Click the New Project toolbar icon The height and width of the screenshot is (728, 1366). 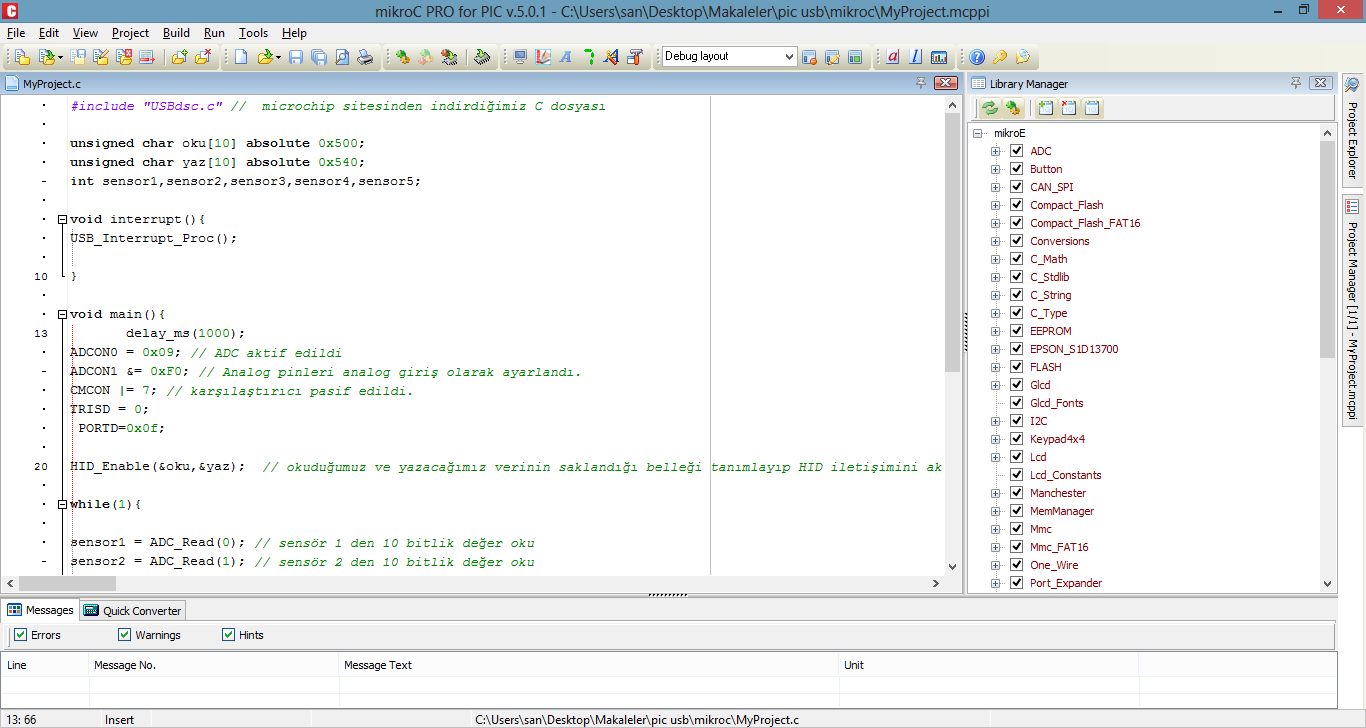[22, 57]
